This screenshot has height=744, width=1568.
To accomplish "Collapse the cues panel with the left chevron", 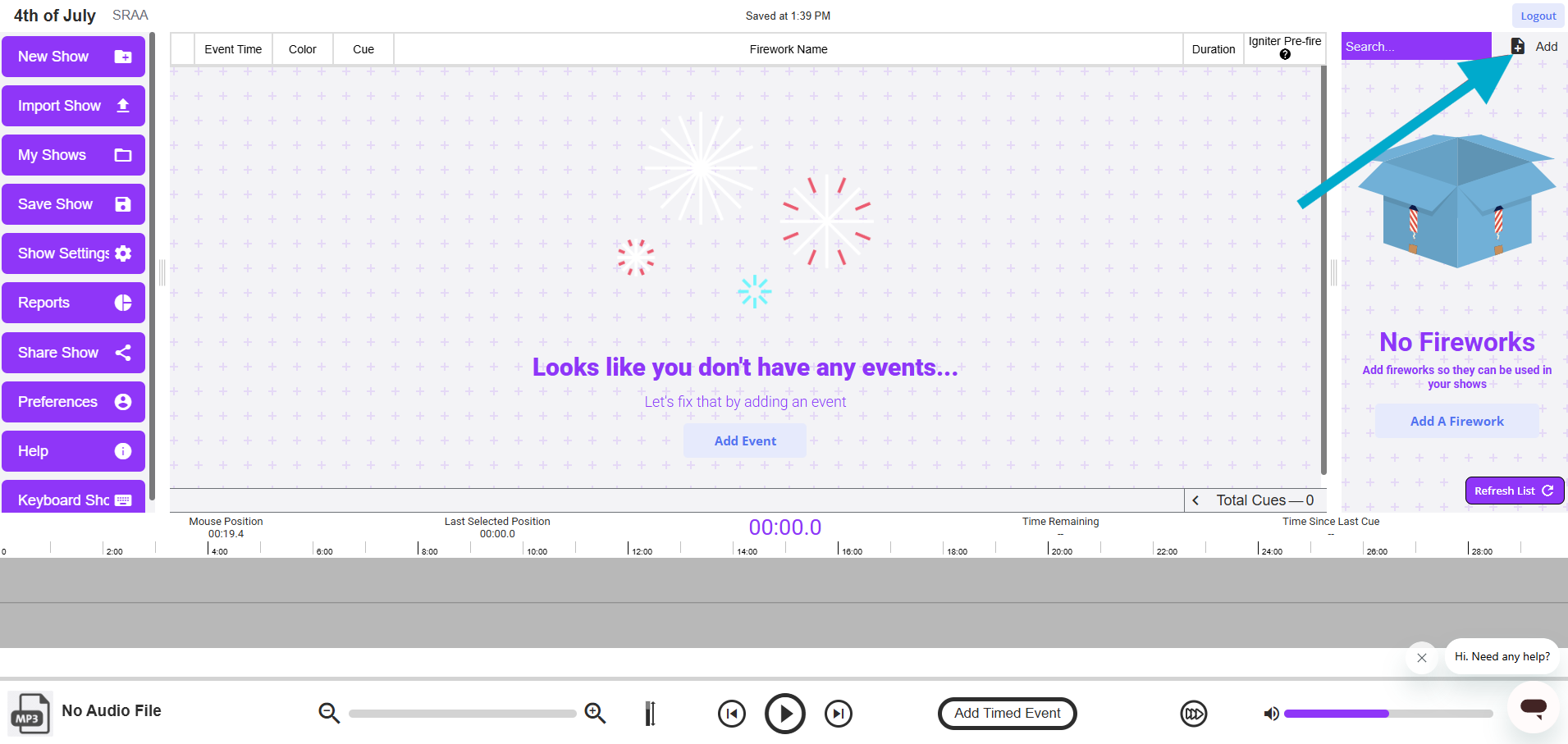I will click(x=1196, y=500).
